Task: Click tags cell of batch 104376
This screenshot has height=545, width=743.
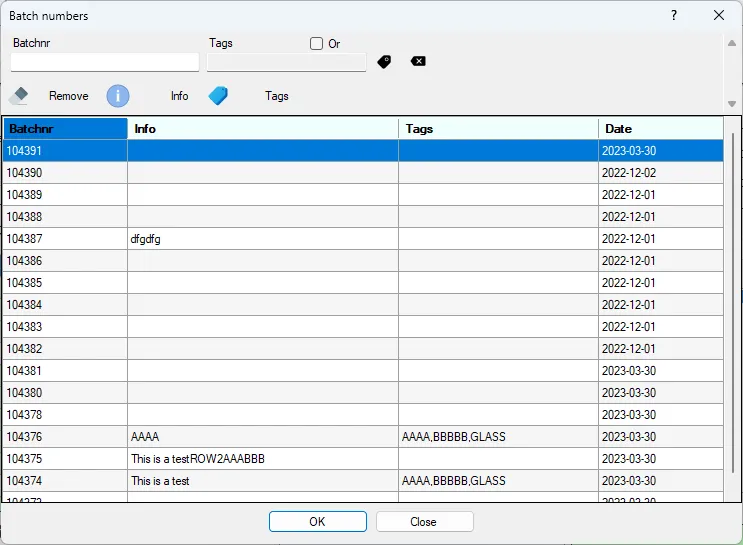Action: coord(498,437)
